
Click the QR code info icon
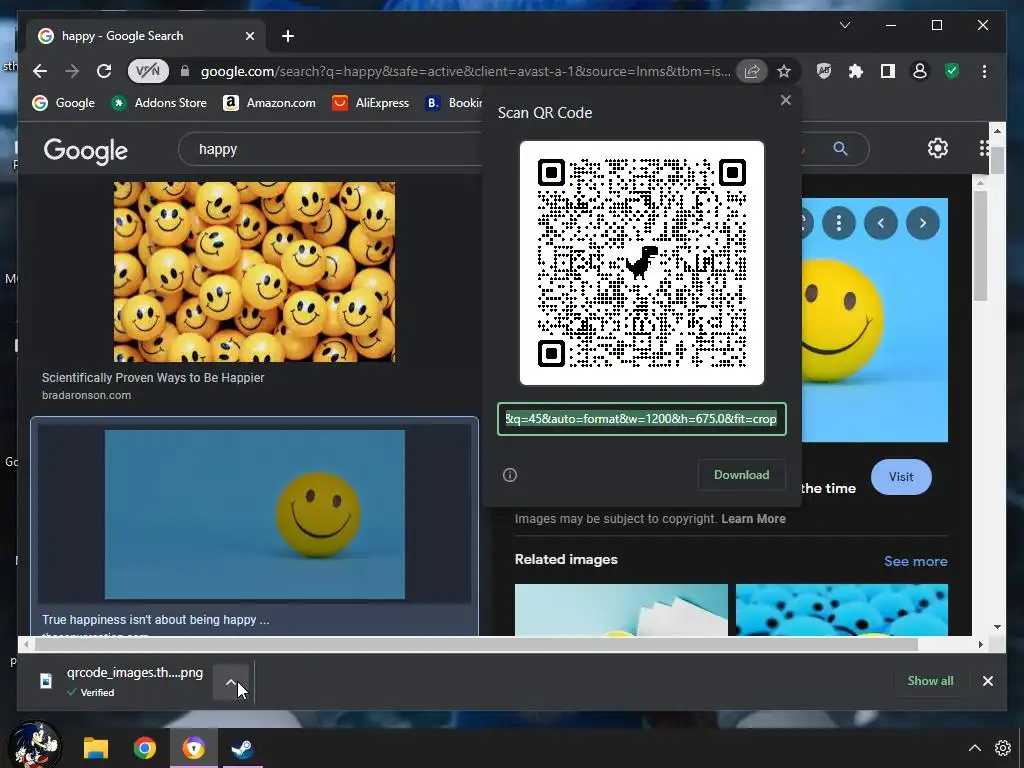[x=510, y=475]
